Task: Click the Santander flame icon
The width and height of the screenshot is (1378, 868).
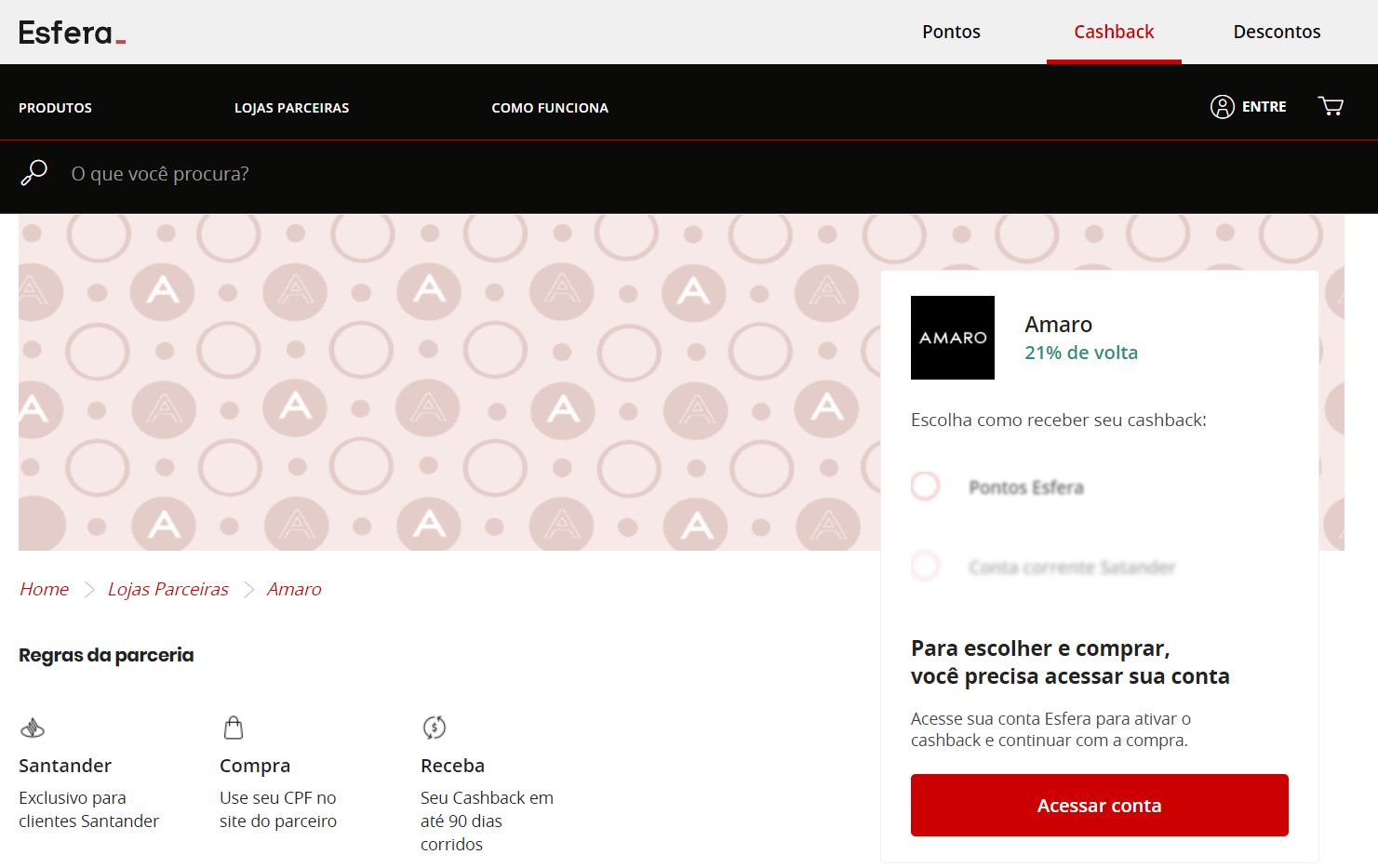Action: (33, 728)
